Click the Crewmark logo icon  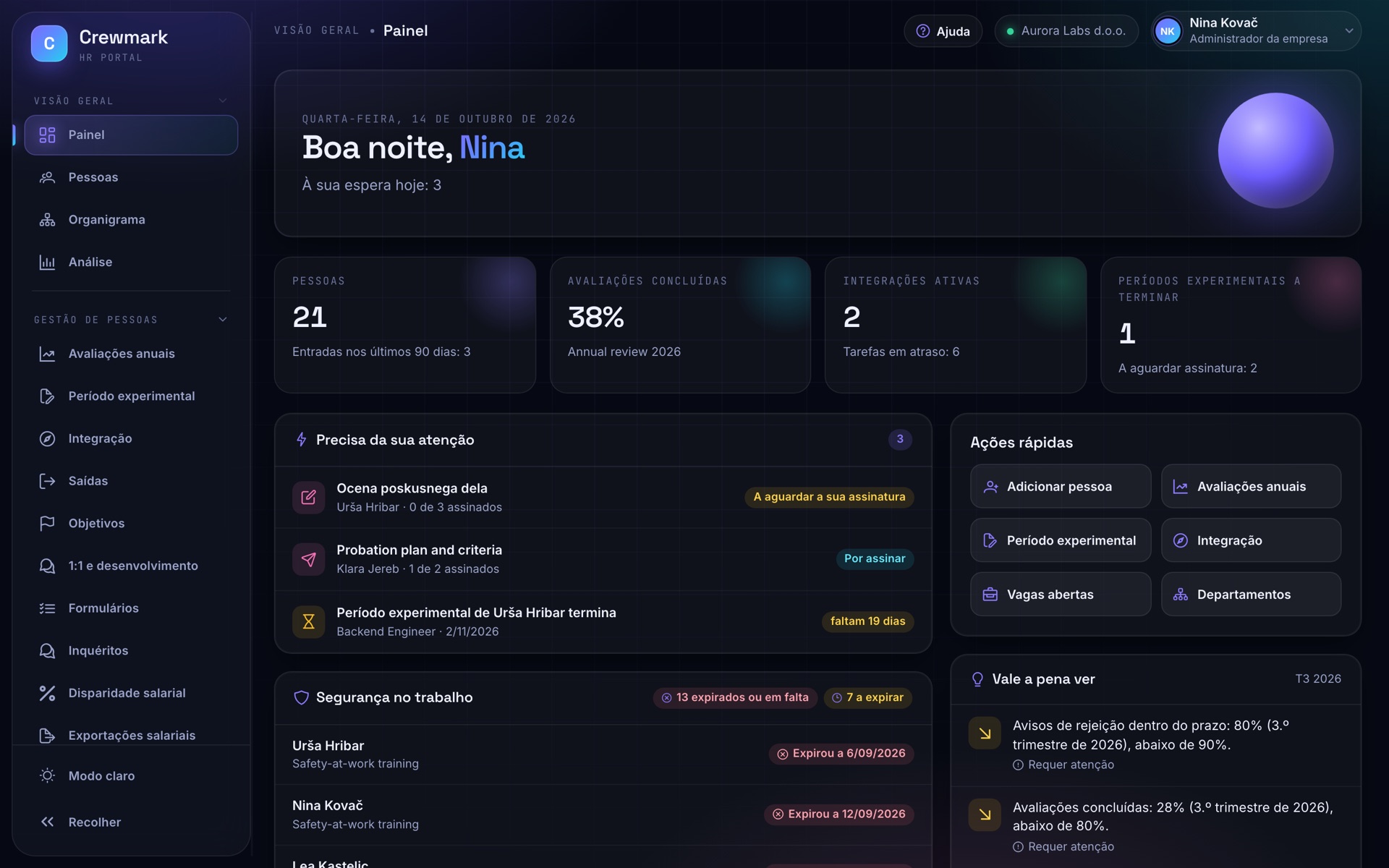(x=49, y=43)
